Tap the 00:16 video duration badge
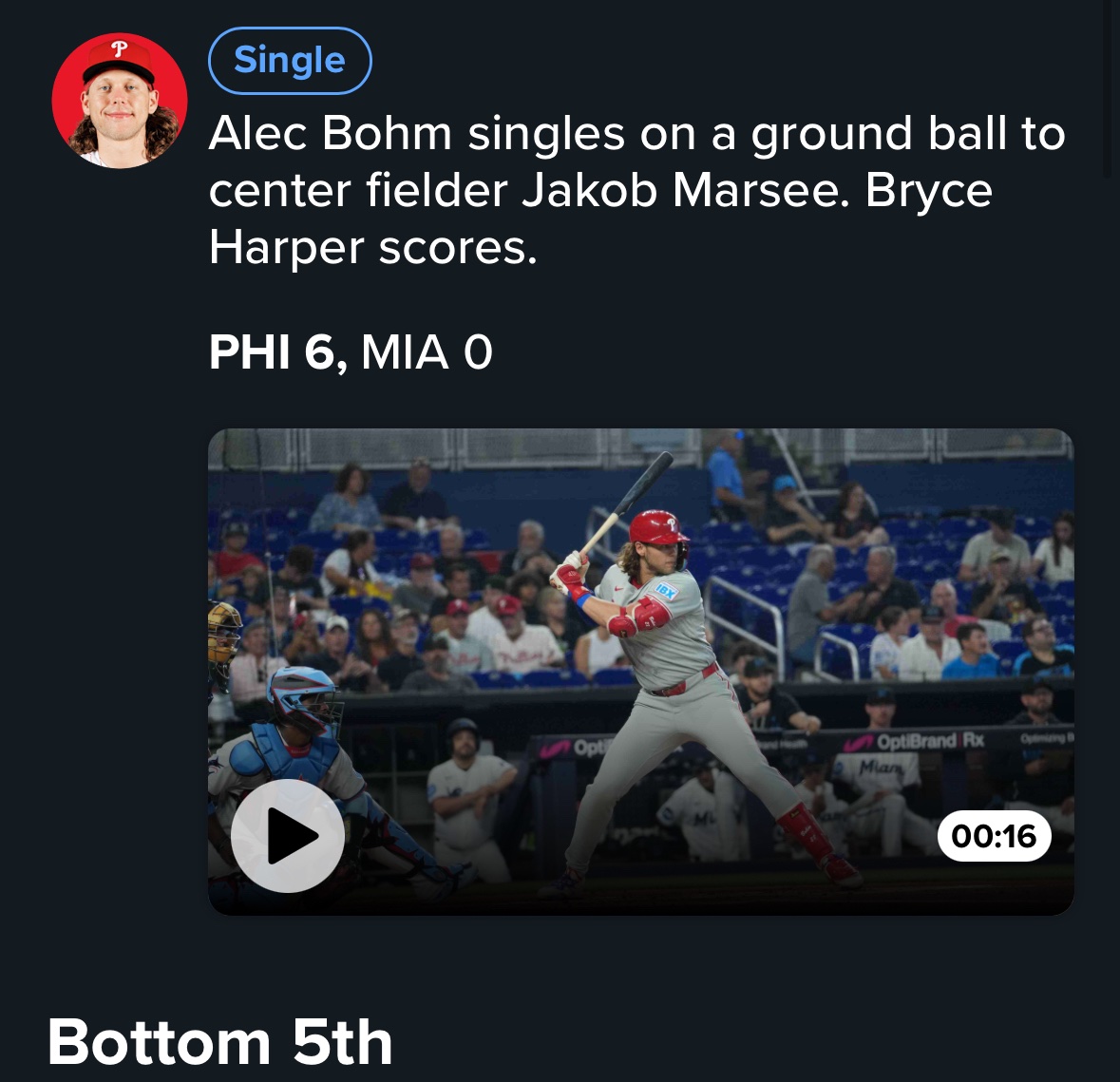This screenshot has height=1082, width=1120. pos(995,836)
